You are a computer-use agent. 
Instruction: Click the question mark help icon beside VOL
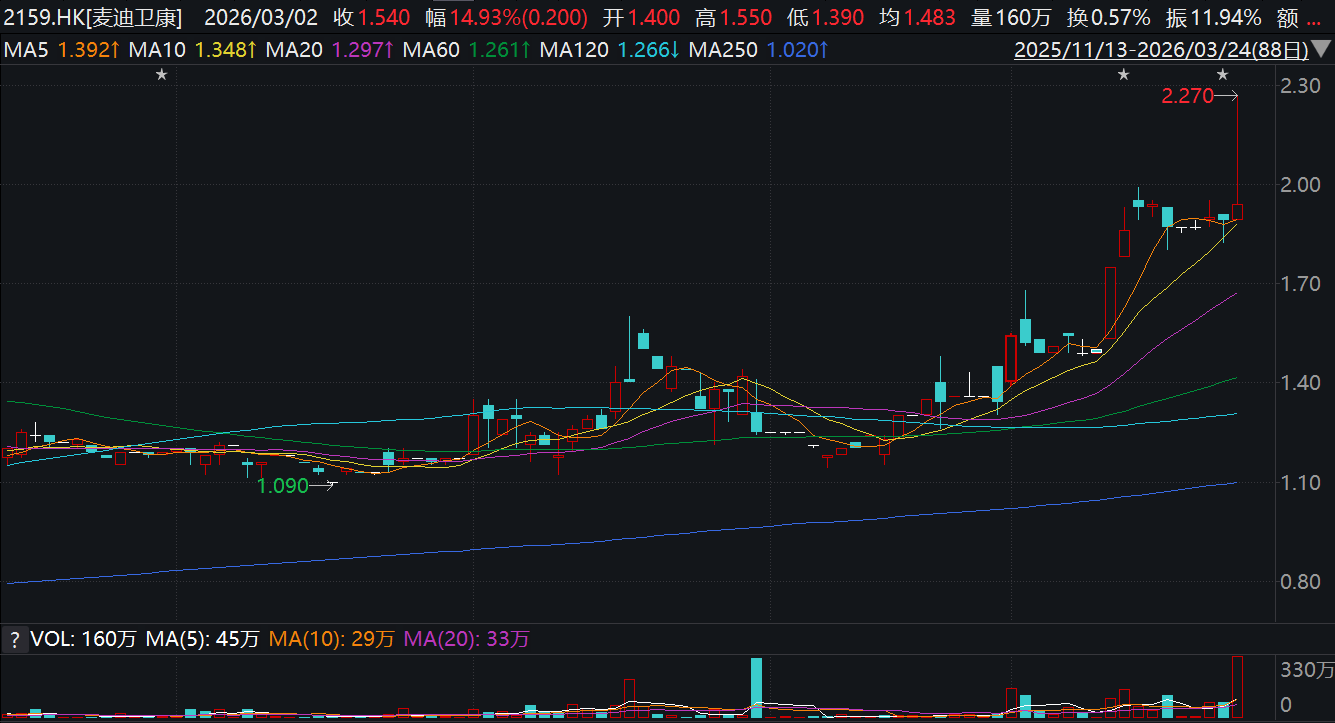tap(15, 639)
